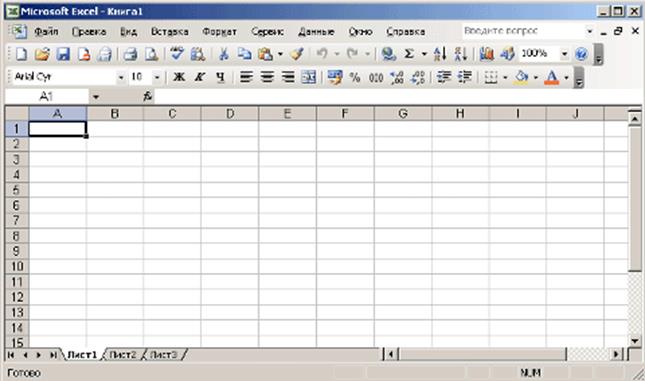Merge and center cells
The width and height of the screenshot is (645, 381).
[x=309, y=77]
